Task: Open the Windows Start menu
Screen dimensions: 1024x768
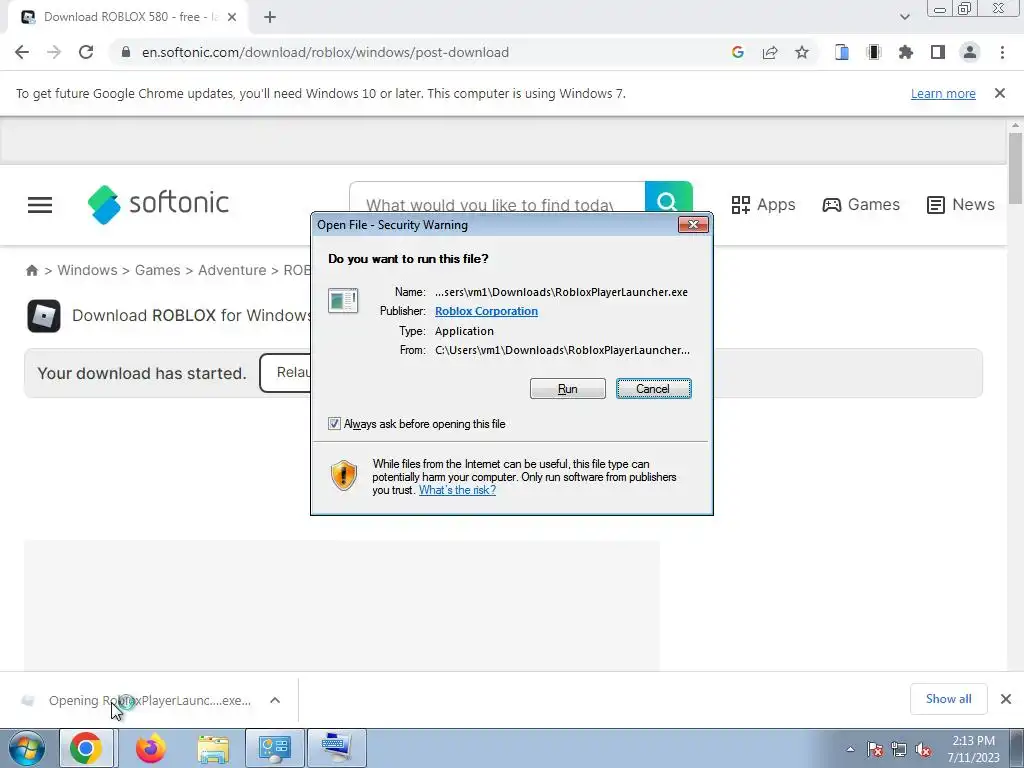Action: tap(26, 748)
